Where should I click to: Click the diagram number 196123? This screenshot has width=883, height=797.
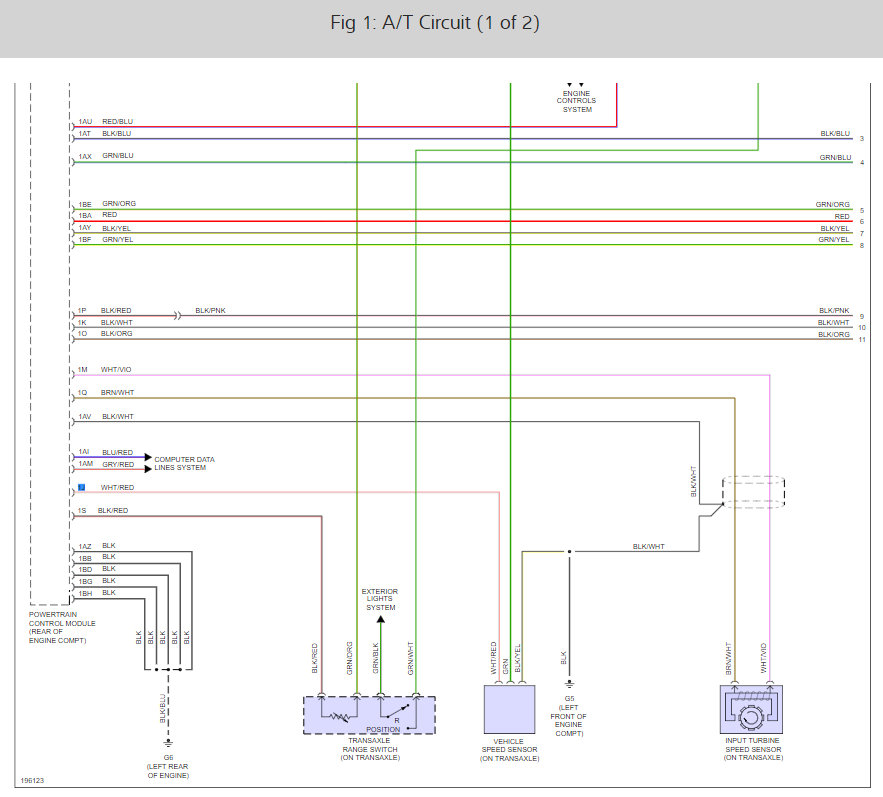click(x=32, y=781)
